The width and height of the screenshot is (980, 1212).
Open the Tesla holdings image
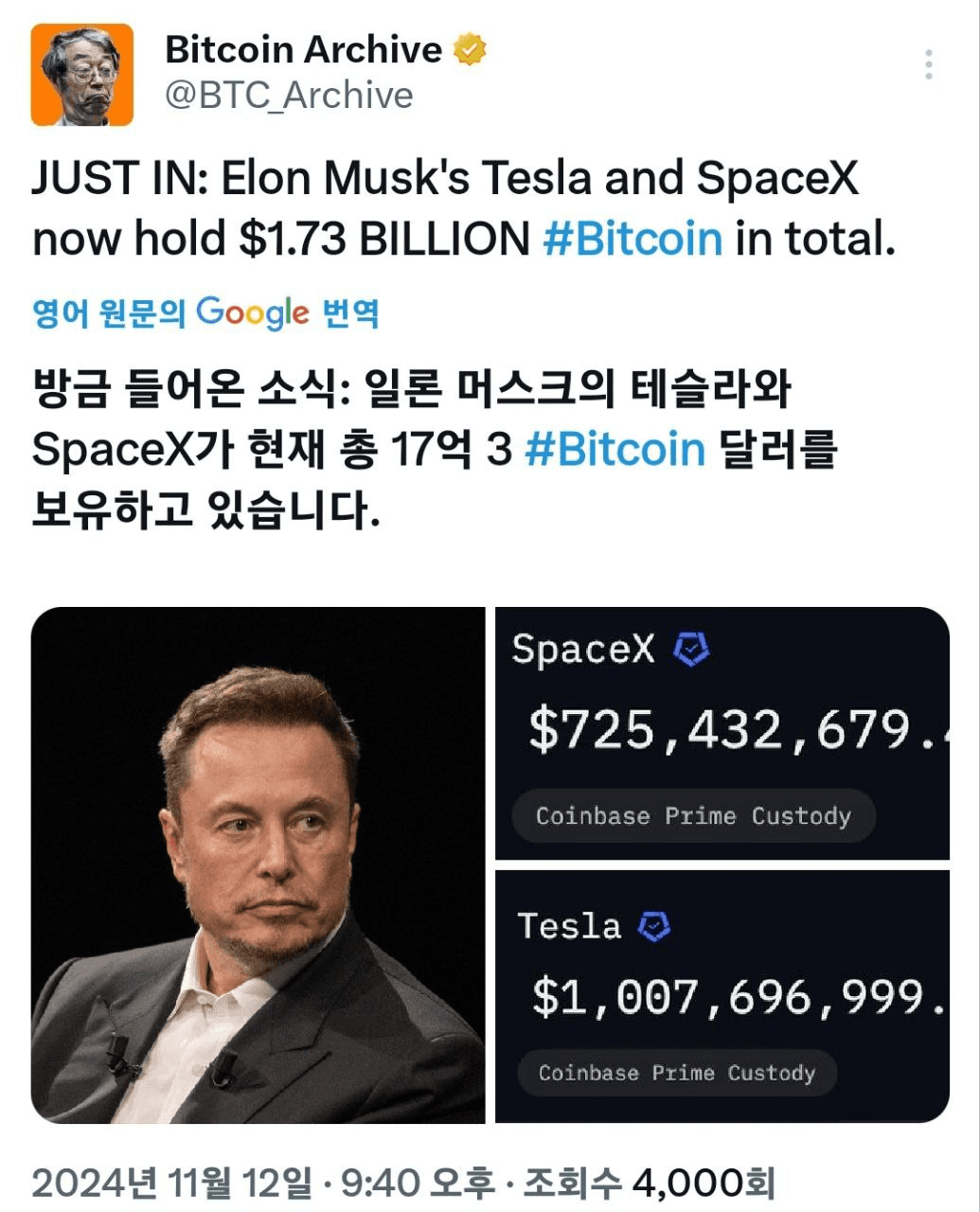[722, 997]
